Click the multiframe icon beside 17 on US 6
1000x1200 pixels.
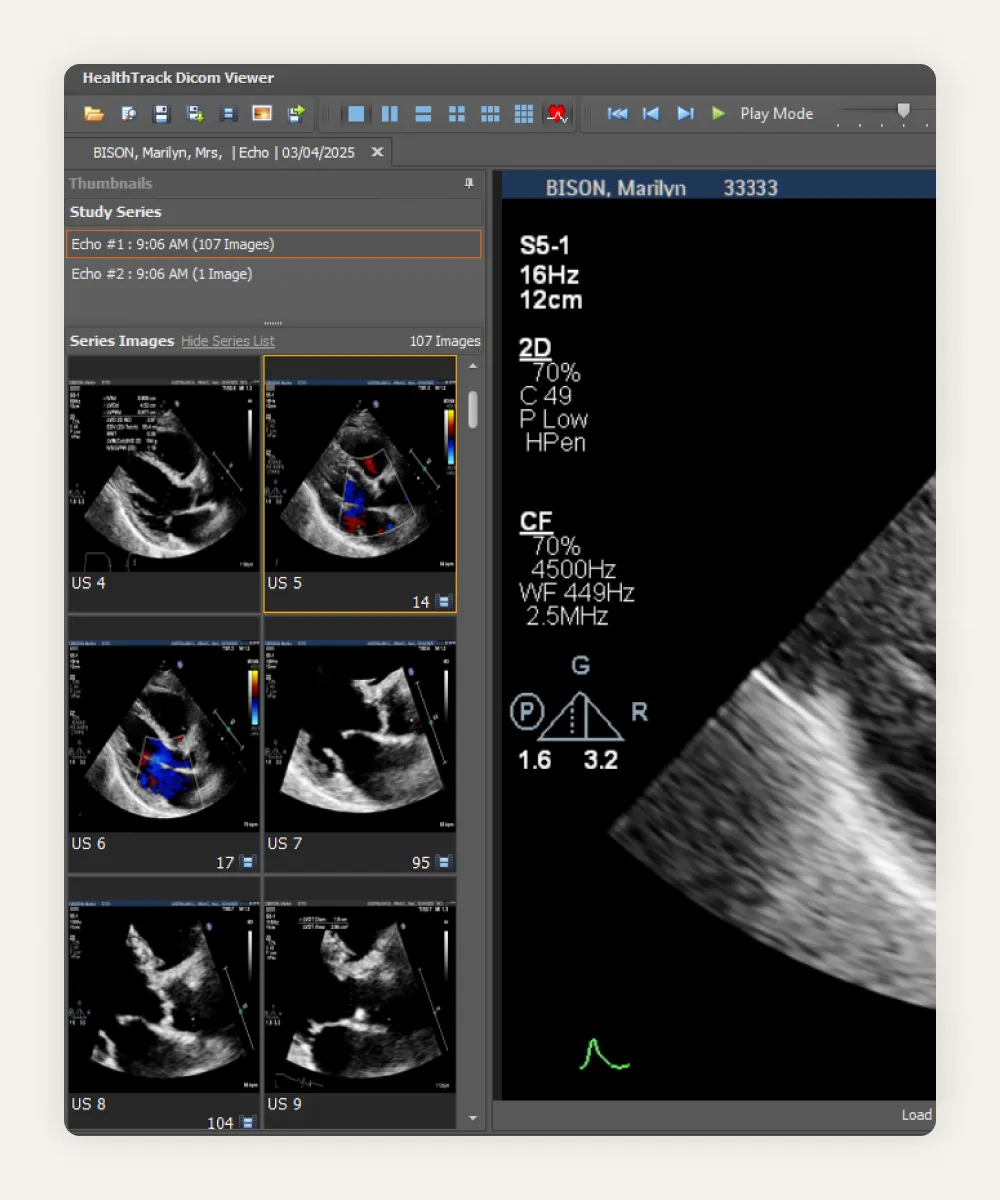[x=248, y=862]
